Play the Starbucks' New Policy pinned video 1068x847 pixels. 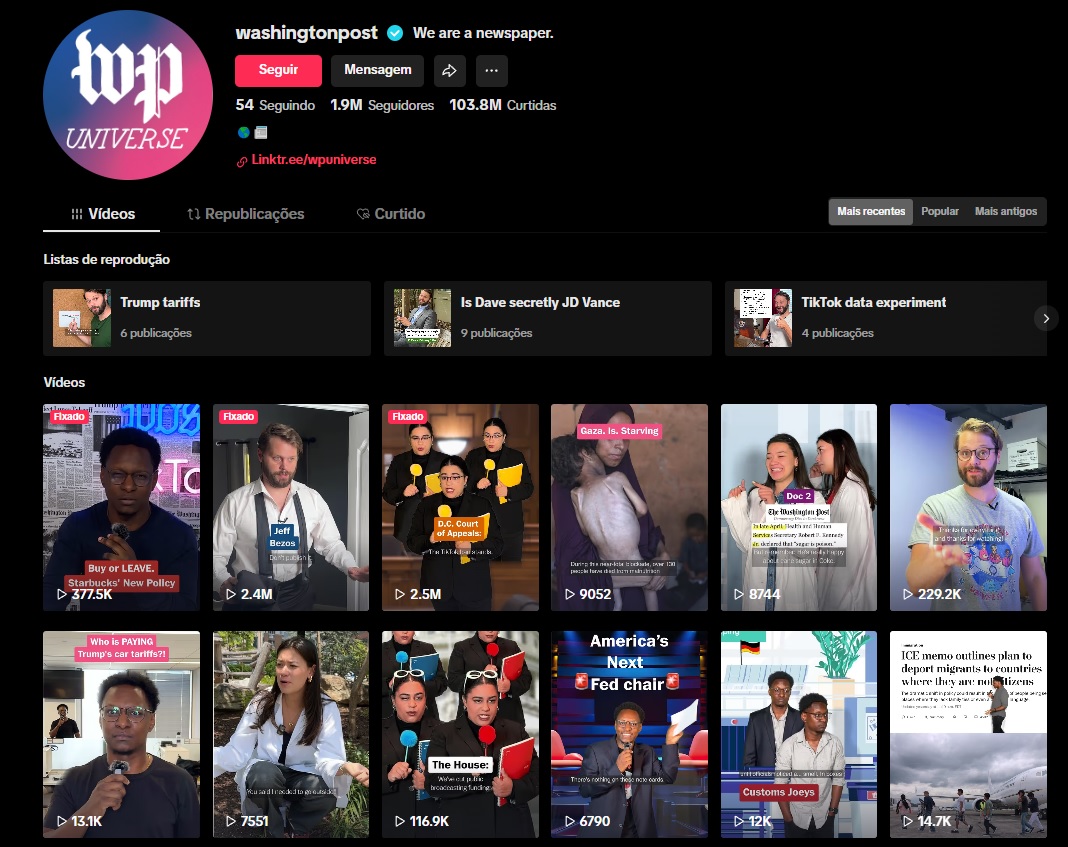click(121, 507)
